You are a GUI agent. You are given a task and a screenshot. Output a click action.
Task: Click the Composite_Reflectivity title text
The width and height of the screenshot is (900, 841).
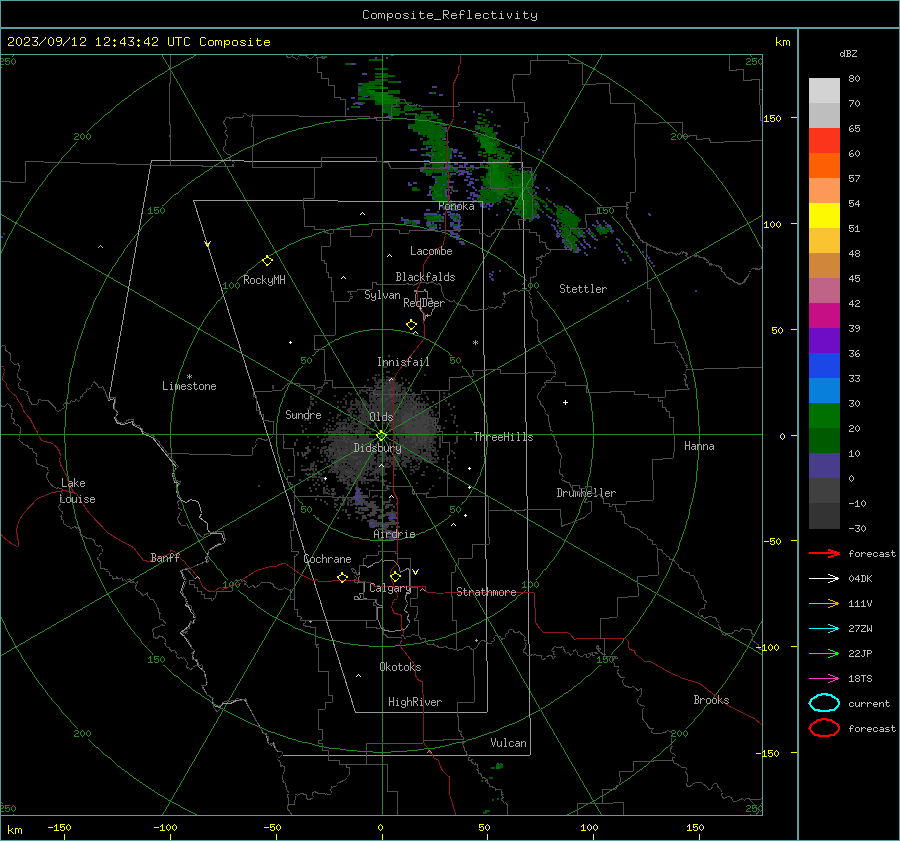pos(449,15)
